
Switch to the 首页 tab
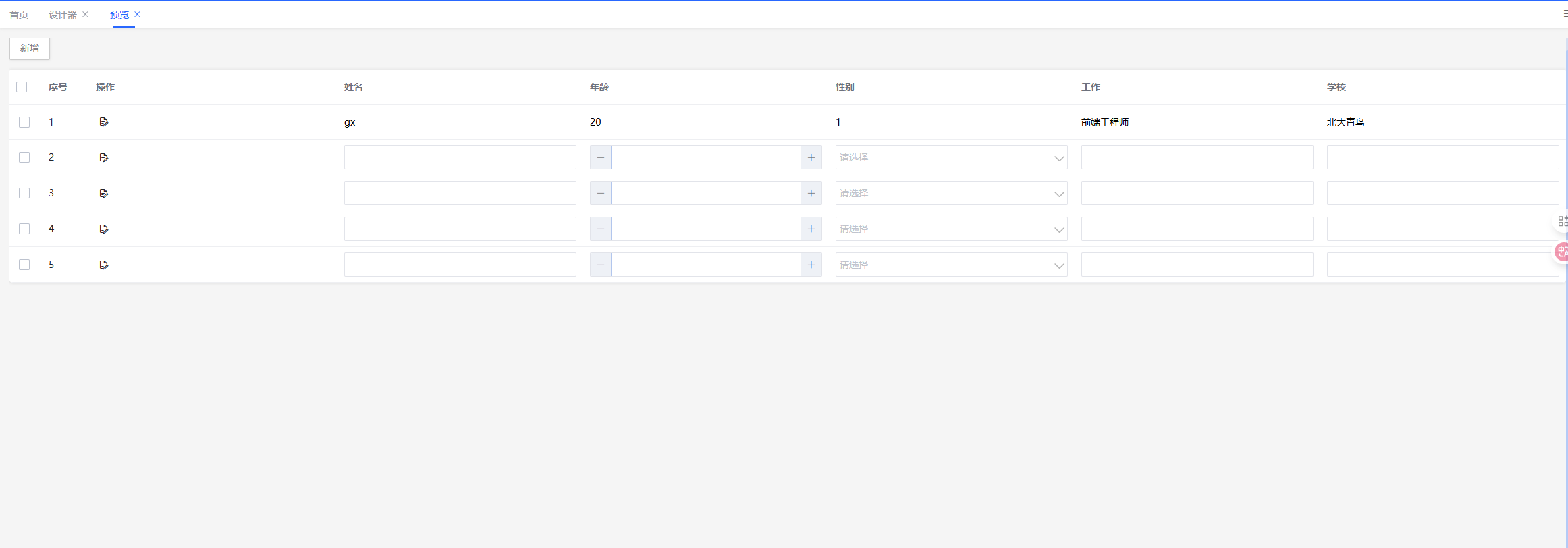point(19,15)
